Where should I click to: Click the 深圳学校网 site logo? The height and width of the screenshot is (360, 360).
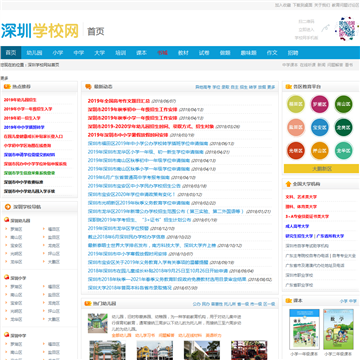click(x=40, y=31)
